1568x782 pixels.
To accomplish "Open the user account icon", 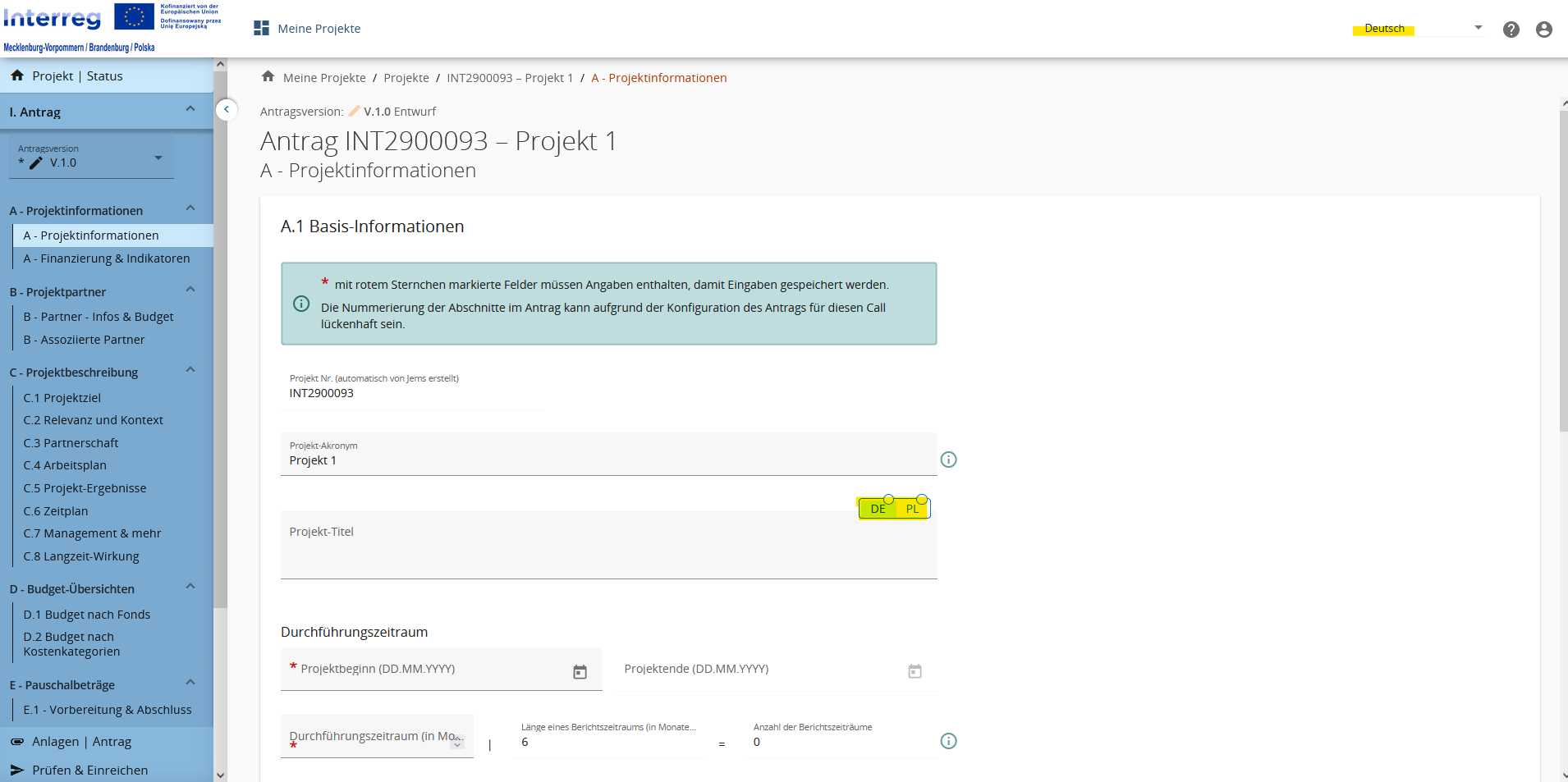I will [x=1543, y=30].
